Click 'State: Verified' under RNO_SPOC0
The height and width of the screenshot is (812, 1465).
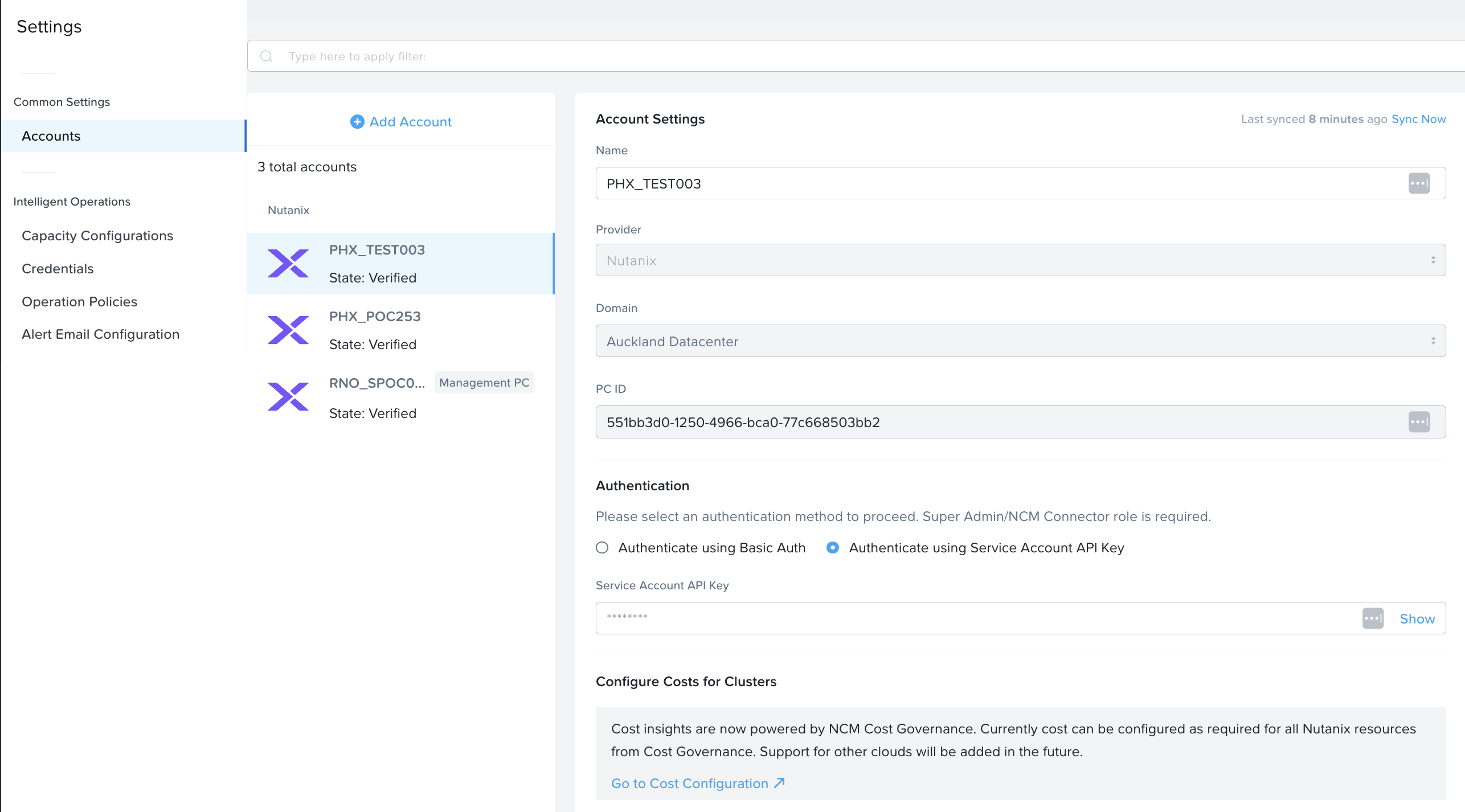[373, 413]
